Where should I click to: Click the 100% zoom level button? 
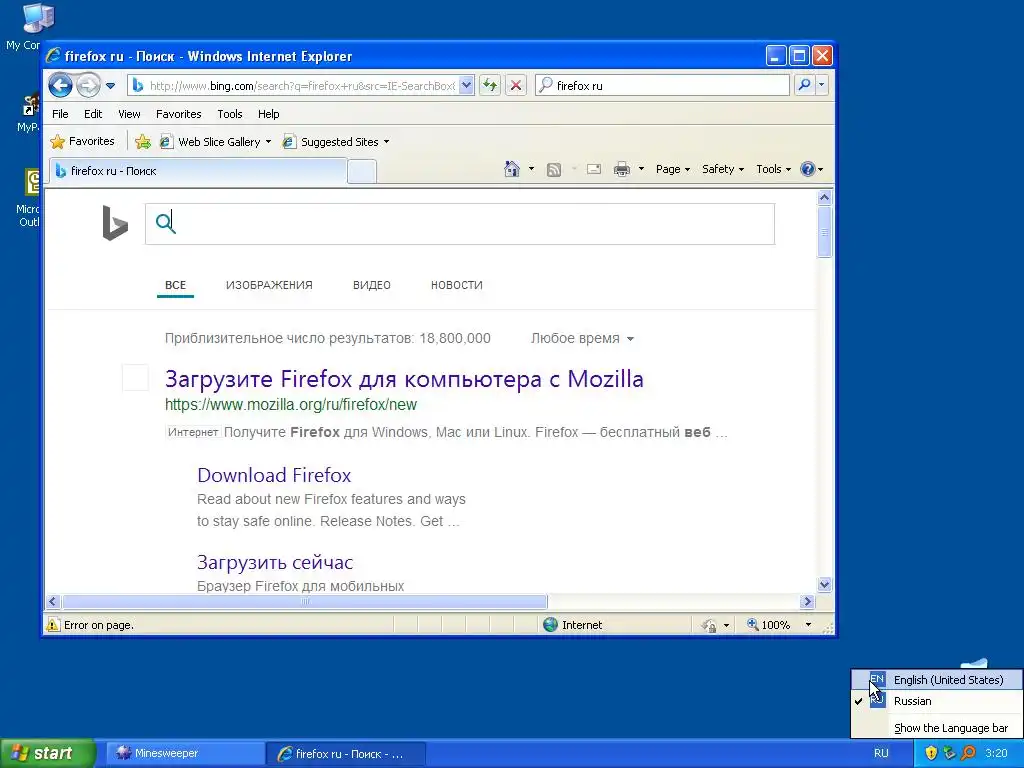pyautogui.click(x=769, y=625)
